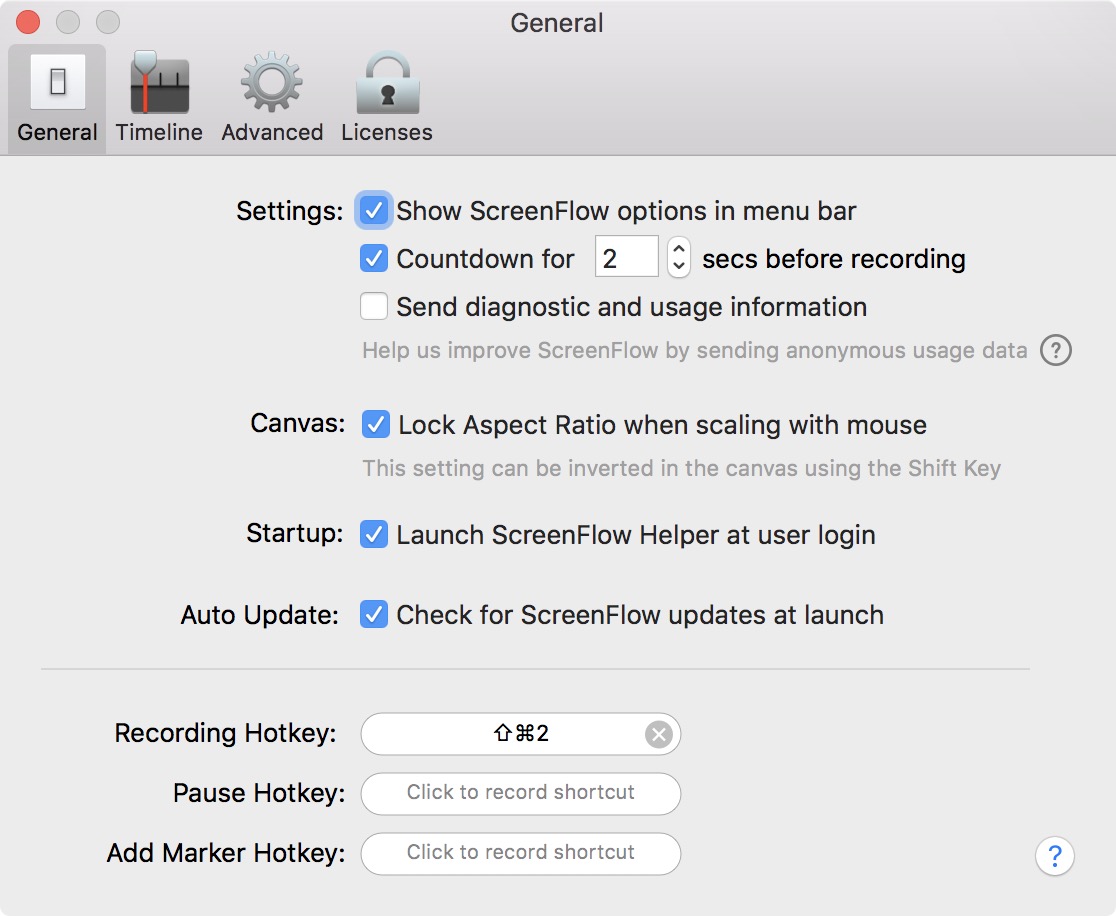Click the blue help question mark icon
1116x916 pixels.
click(x=1054, y=856)
